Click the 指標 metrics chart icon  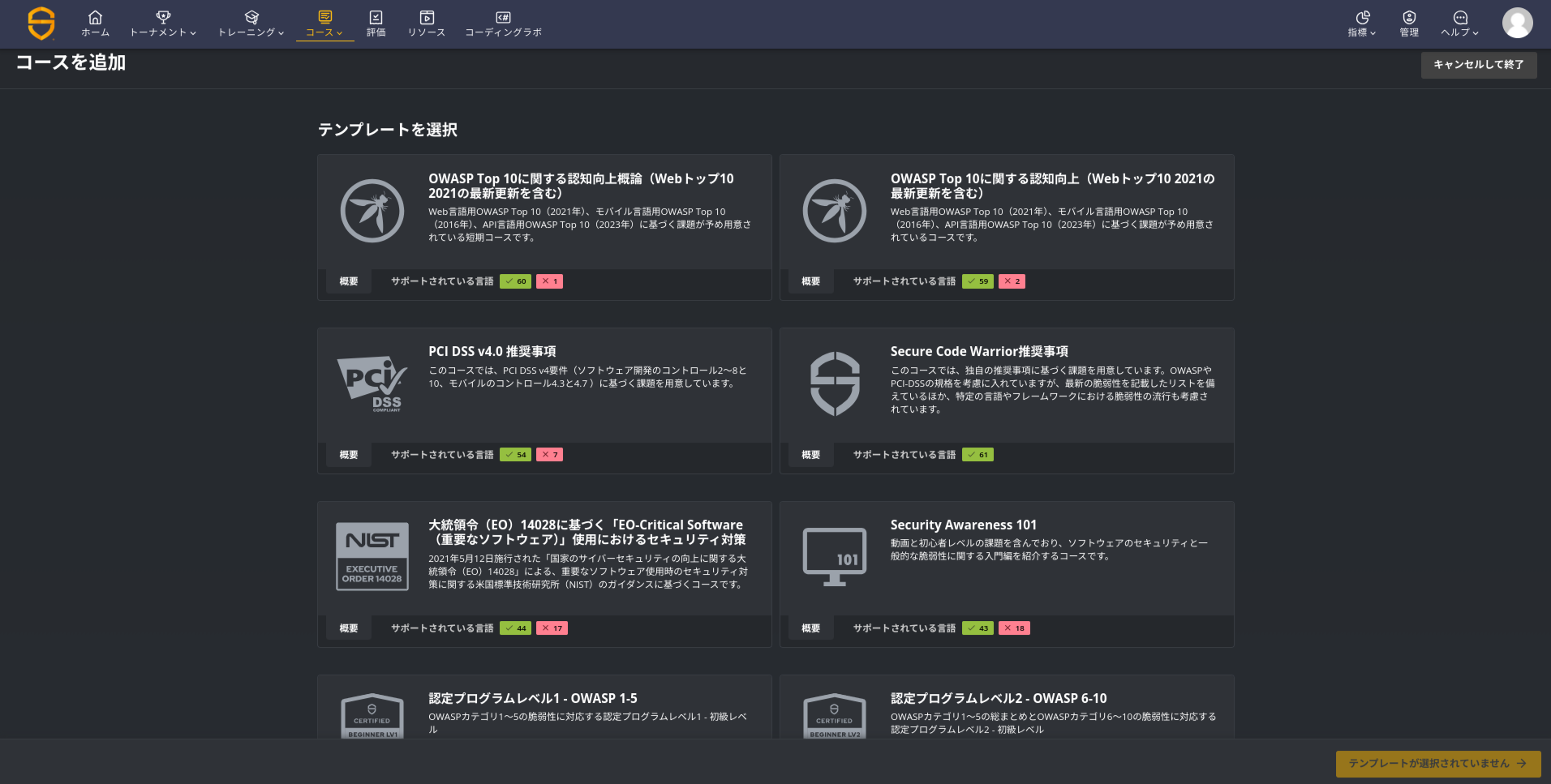[x=1362, y=17]
